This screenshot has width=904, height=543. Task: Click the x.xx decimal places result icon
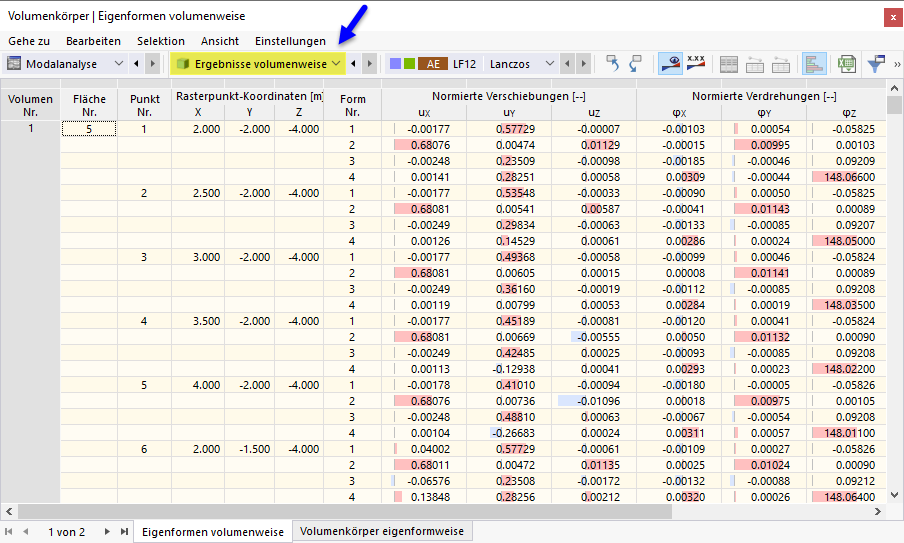coord(696,63)
